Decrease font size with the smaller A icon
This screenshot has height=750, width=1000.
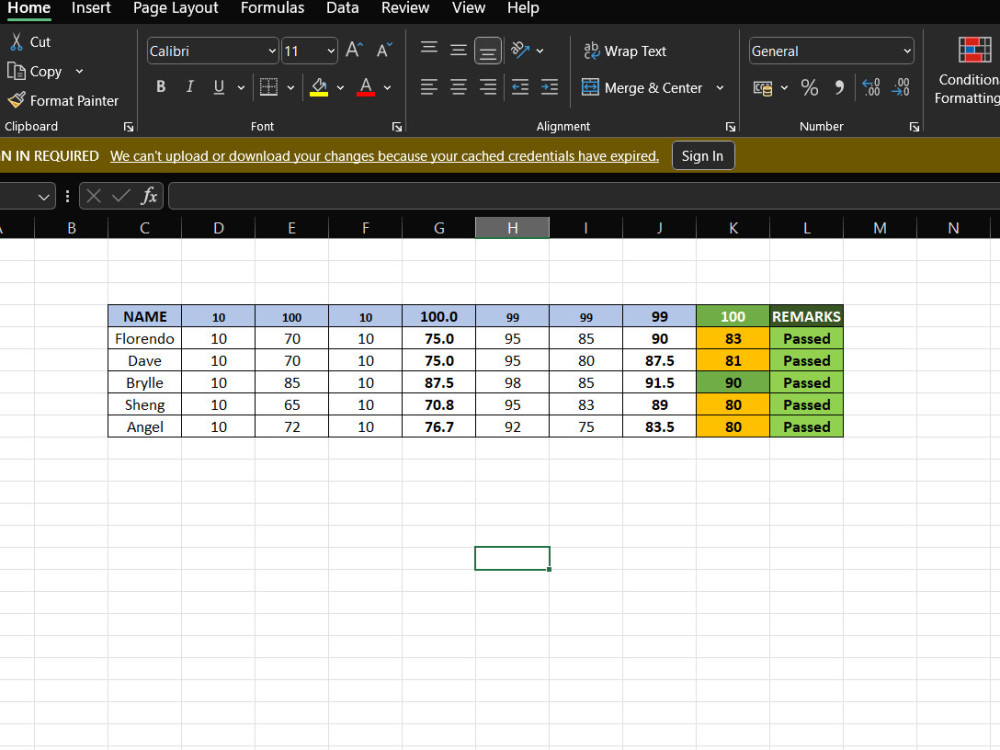point(384,50)
